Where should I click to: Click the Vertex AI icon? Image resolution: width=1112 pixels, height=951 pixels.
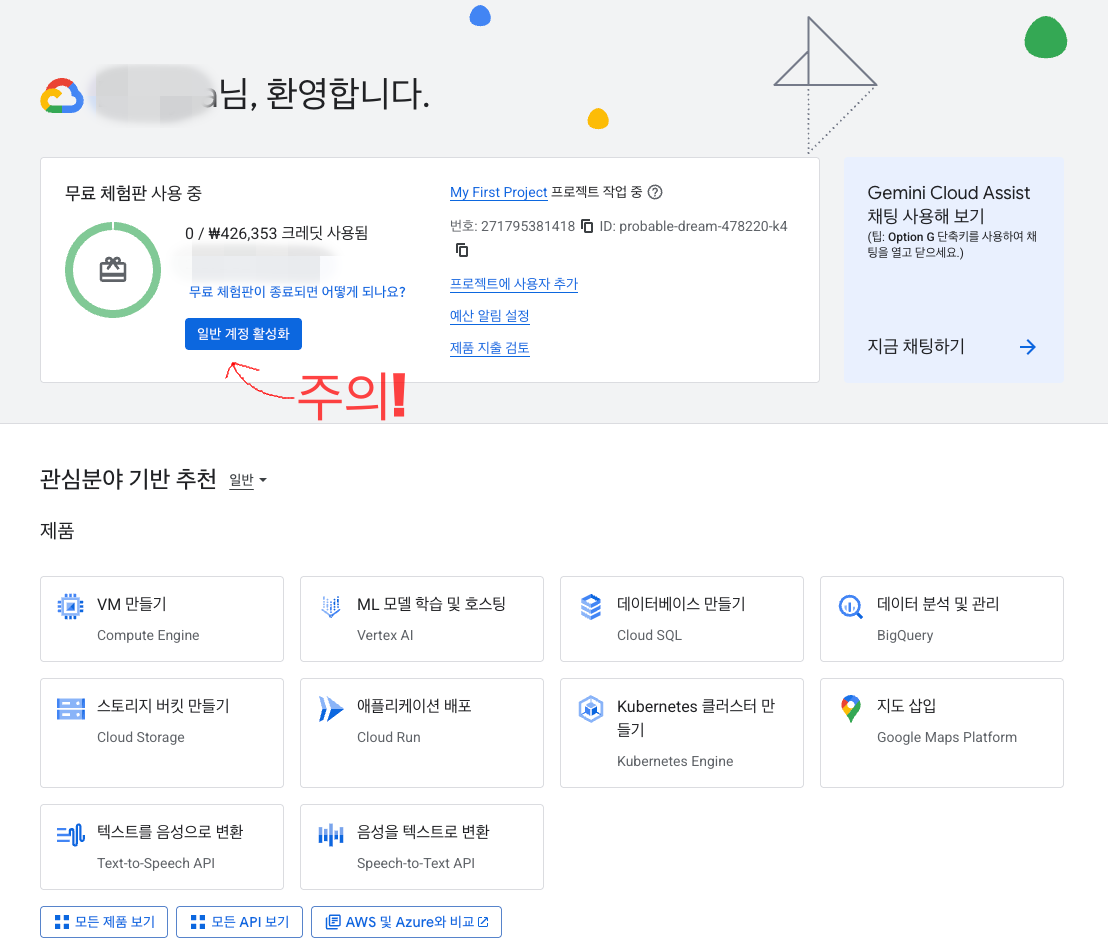330,606
